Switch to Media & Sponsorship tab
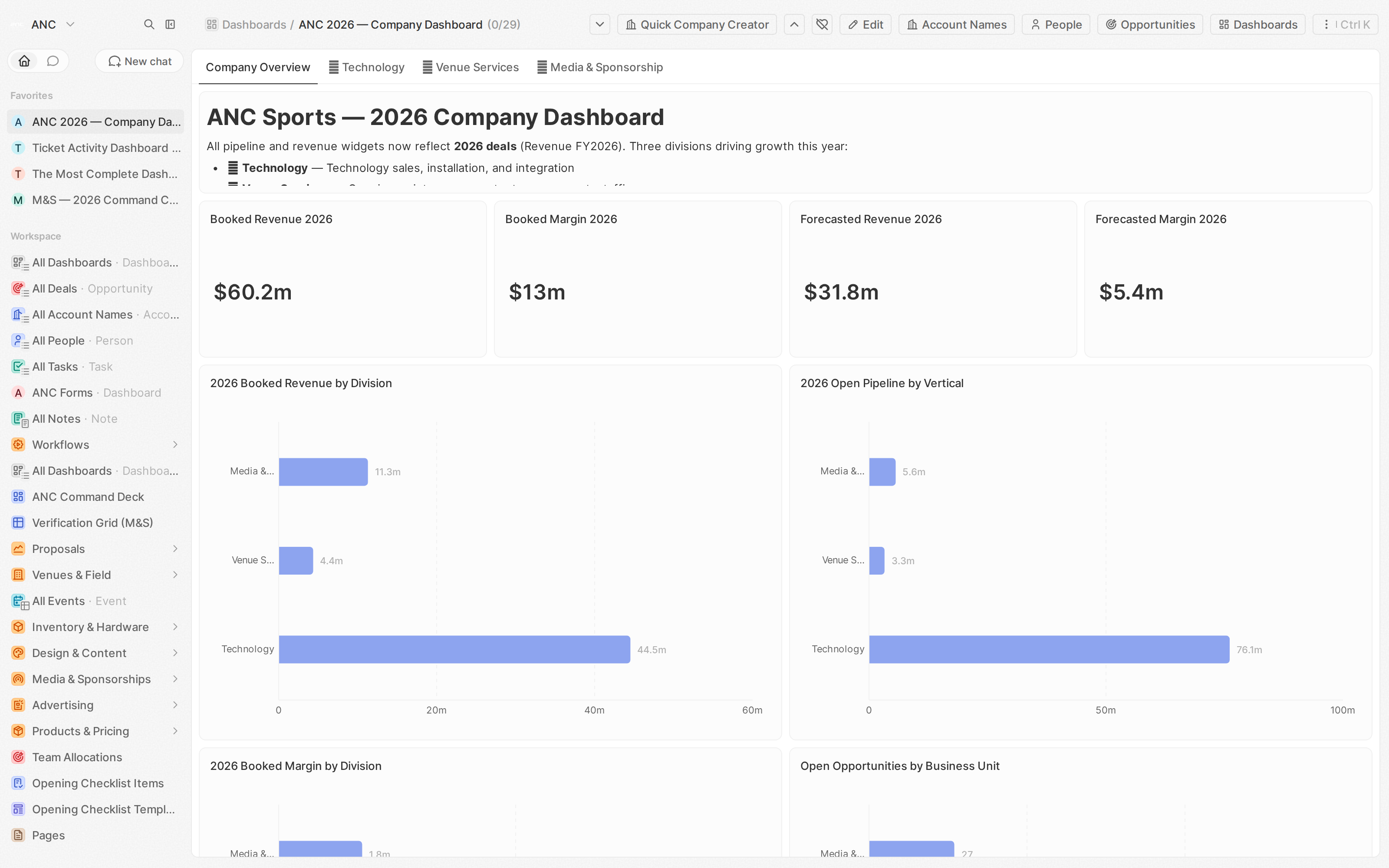Screen dimensions: 1389x868 coord(600,67)
